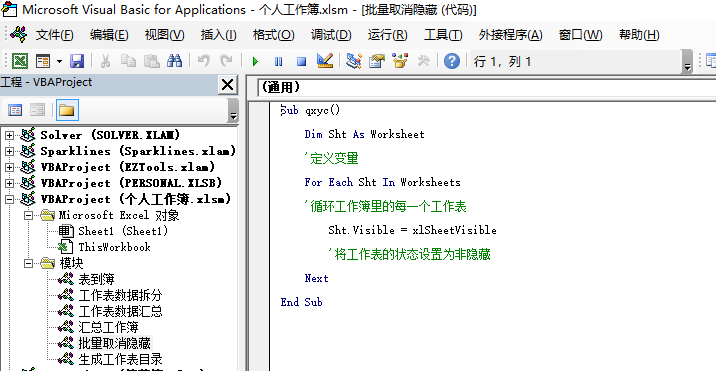Screen dimensions: 716x371
Task: Select the 批量取消隐藏 module
Action: tap(114, 343)
